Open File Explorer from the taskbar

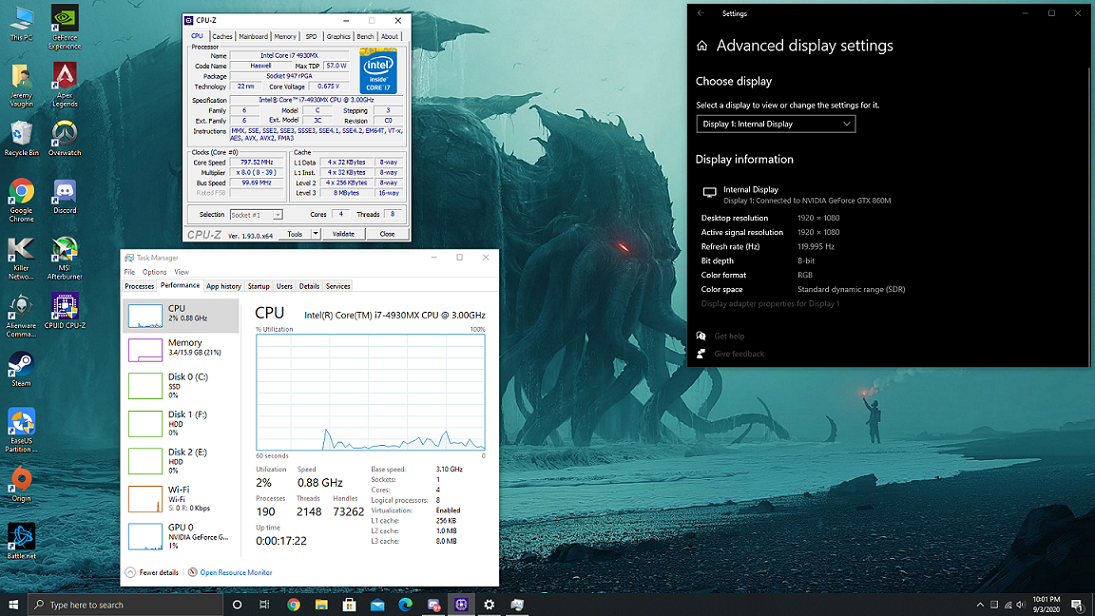point(321,605)
